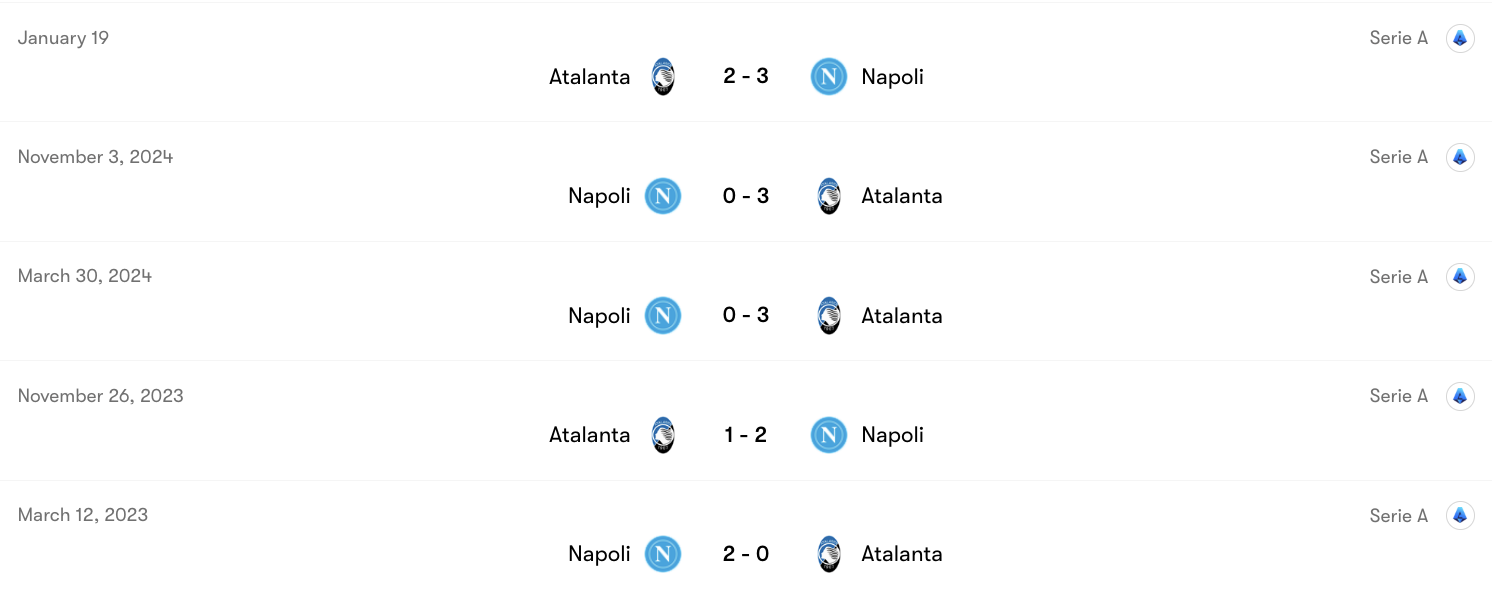Click the Serie A text beside November 3, 2024

click(1398, 156)
